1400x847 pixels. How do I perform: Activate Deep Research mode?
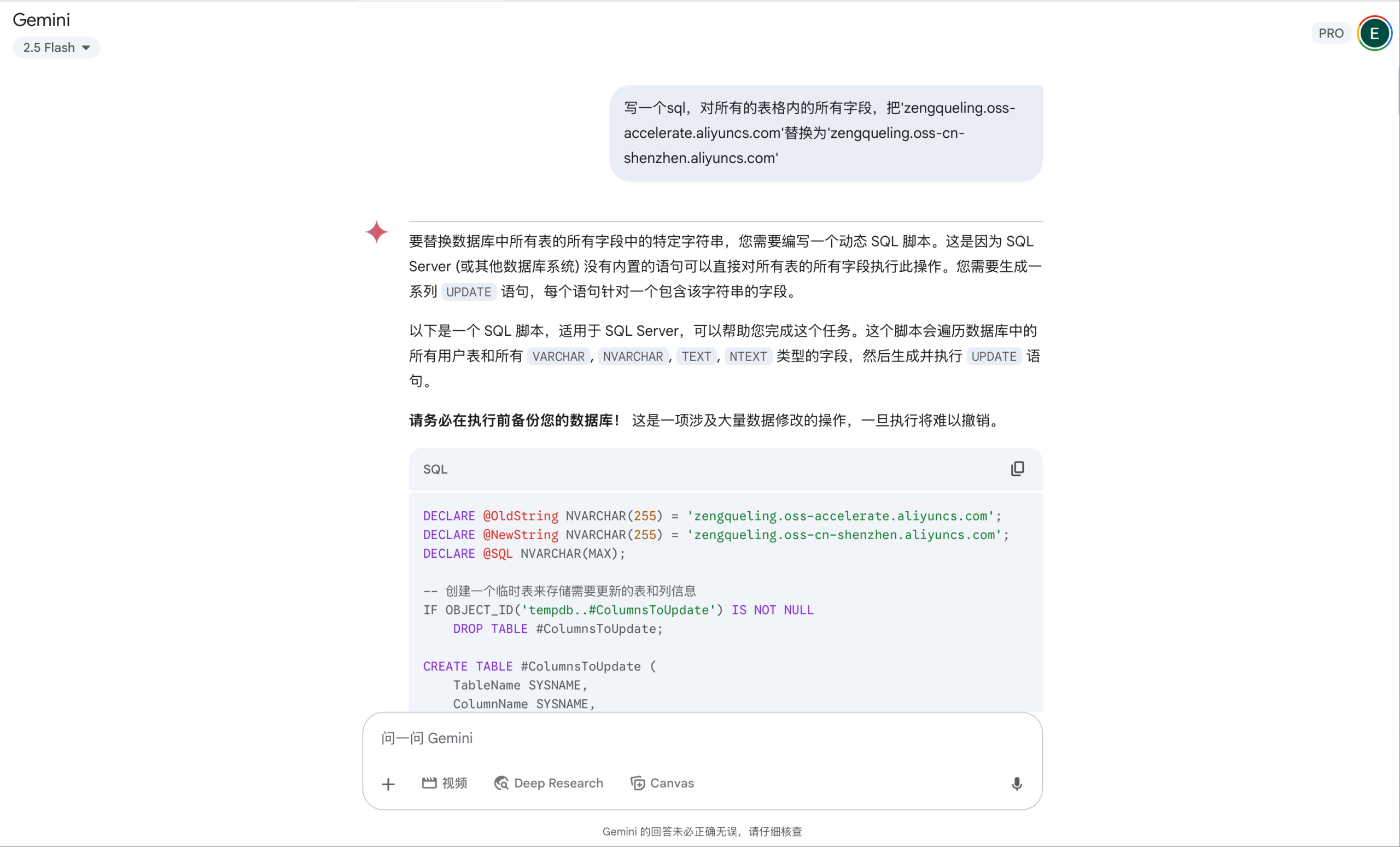(x=549, y=784)
